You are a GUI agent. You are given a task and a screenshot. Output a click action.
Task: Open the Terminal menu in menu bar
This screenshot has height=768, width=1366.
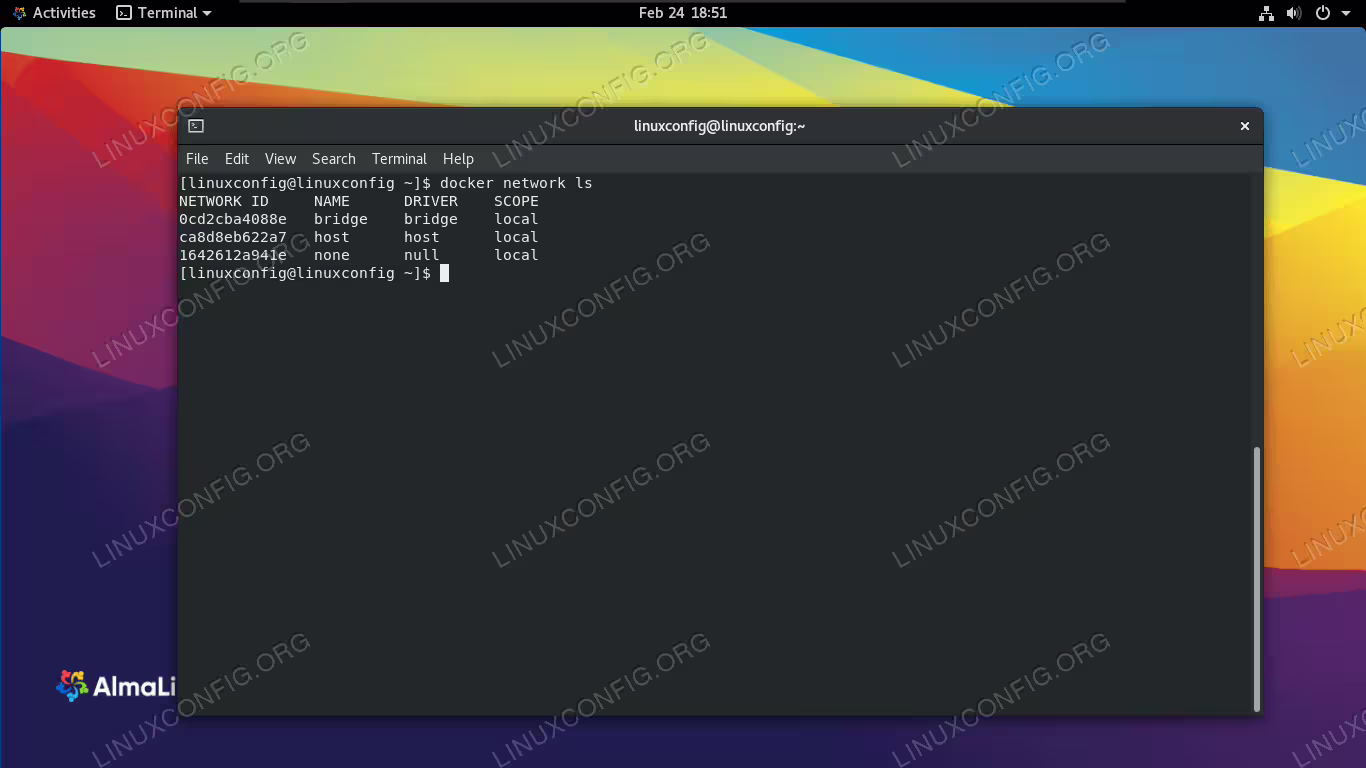tap(399, 159)
